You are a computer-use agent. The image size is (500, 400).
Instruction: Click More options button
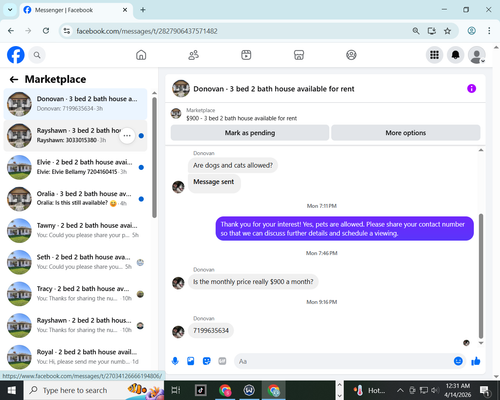click(x=406, y=133)
